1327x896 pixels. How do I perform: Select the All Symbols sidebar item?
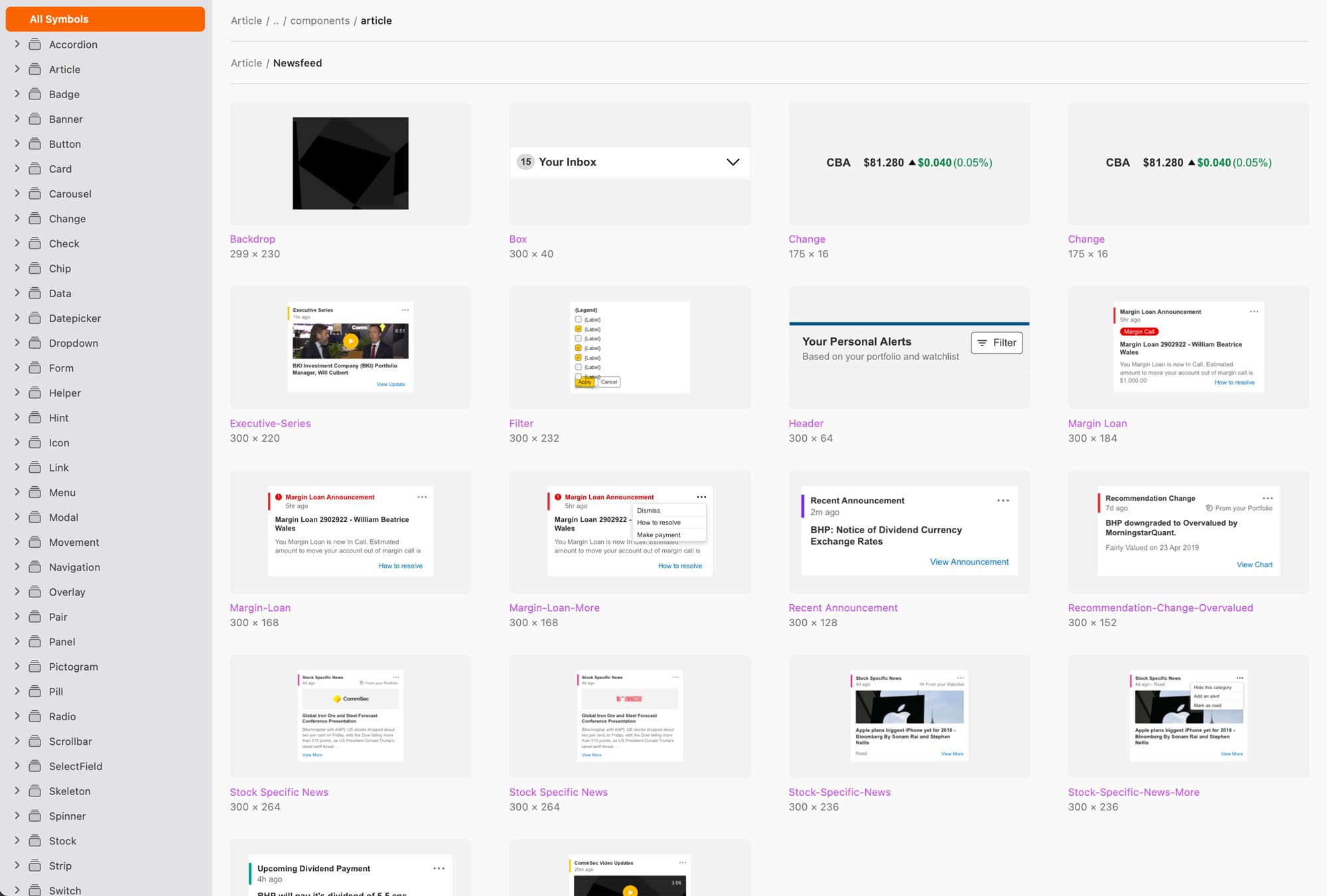coord(105,19)
